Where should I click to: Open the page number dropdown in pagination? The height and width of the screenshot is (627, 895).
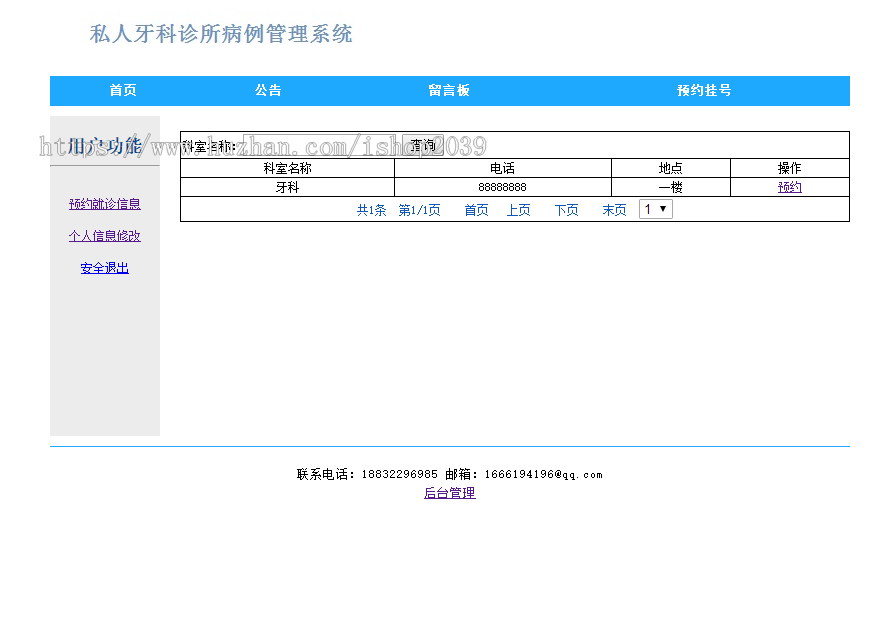click(x=655, y=208)
